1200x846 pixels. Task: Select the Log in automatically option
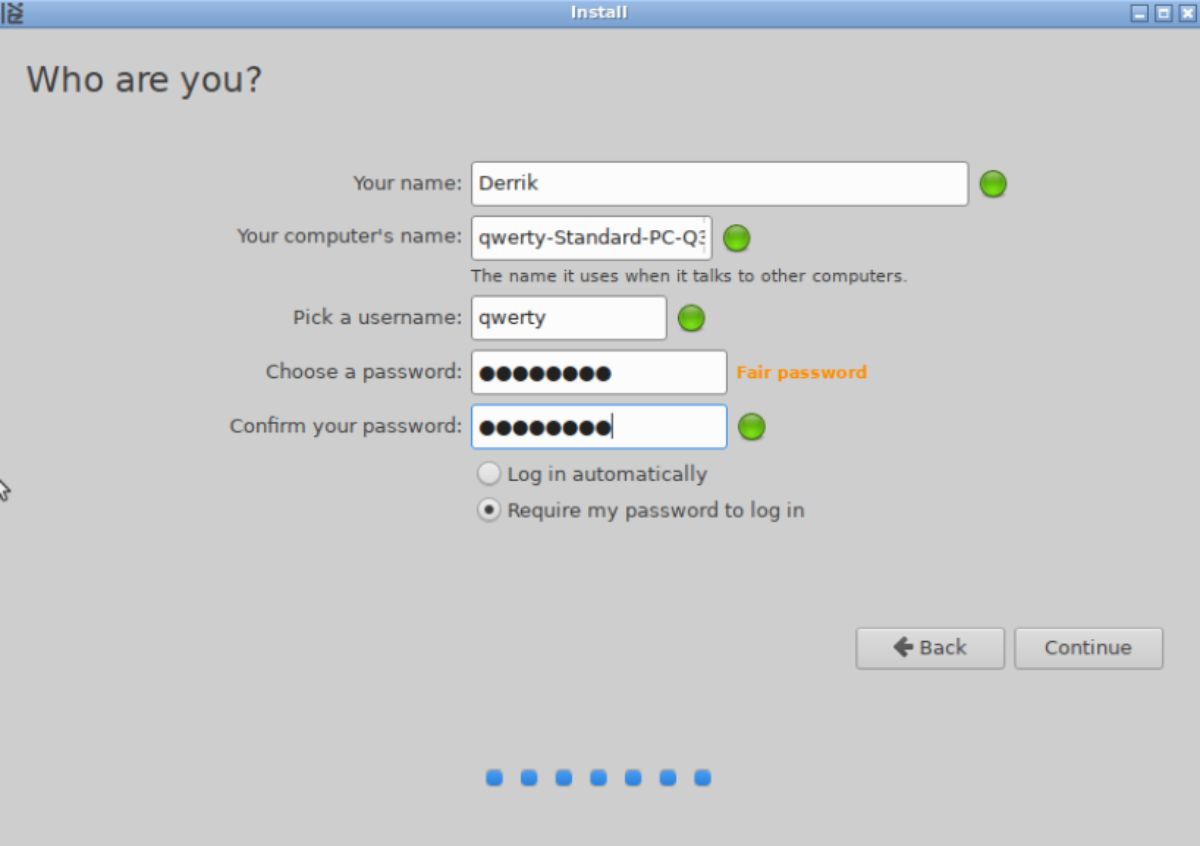(x=489, y=473)
